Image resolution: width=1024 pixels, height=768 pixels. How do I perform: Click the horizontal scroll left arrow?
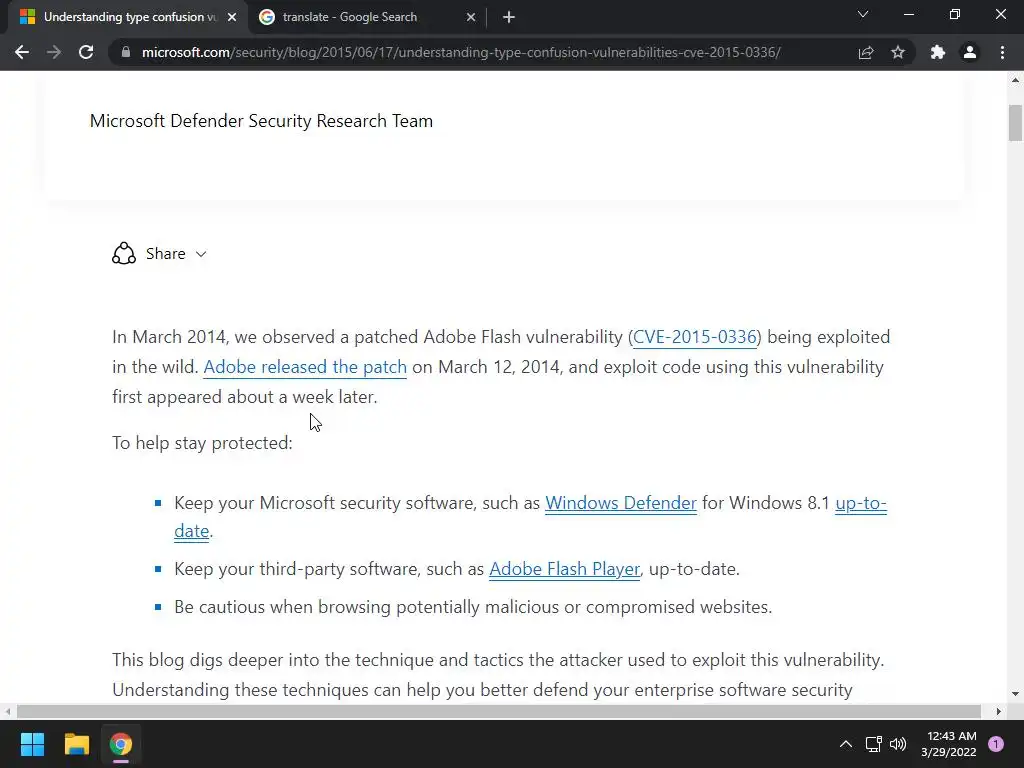pyautogui.click(x=7, y=711)
